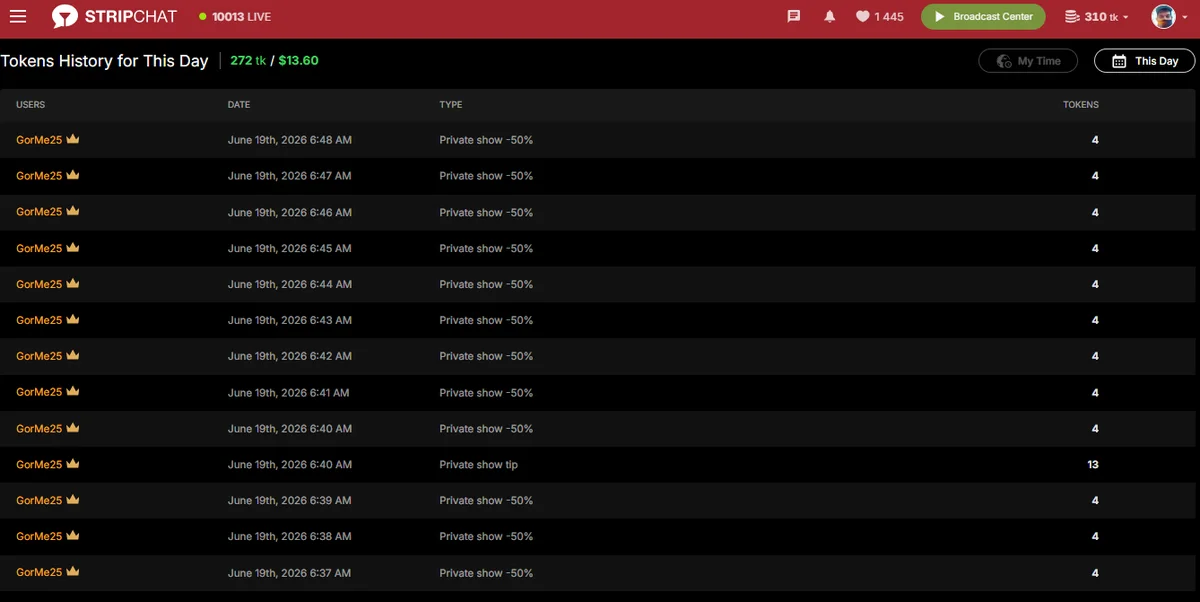Open the profile avatar menu
Viewport: 1200px width, 602px height.
coord(1168,16)
